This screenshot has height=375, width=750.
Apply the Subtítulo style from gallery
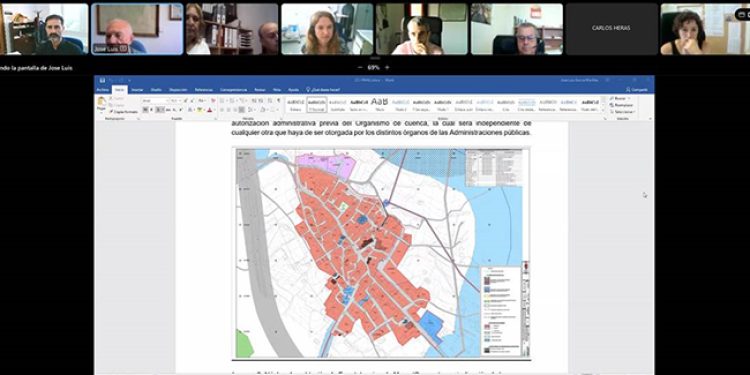(338, 105)
